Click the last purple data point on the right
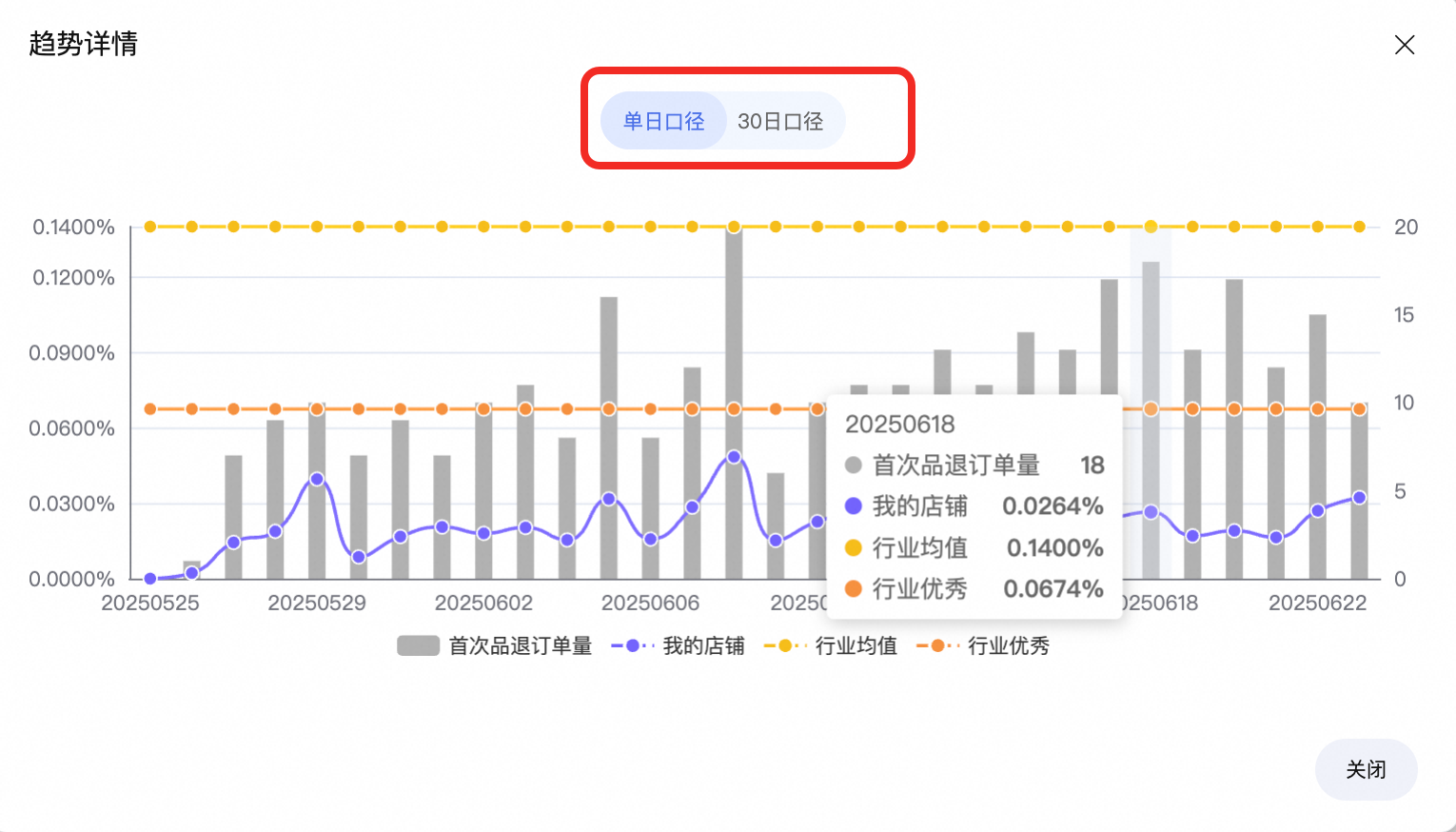 click(1359, 498)
